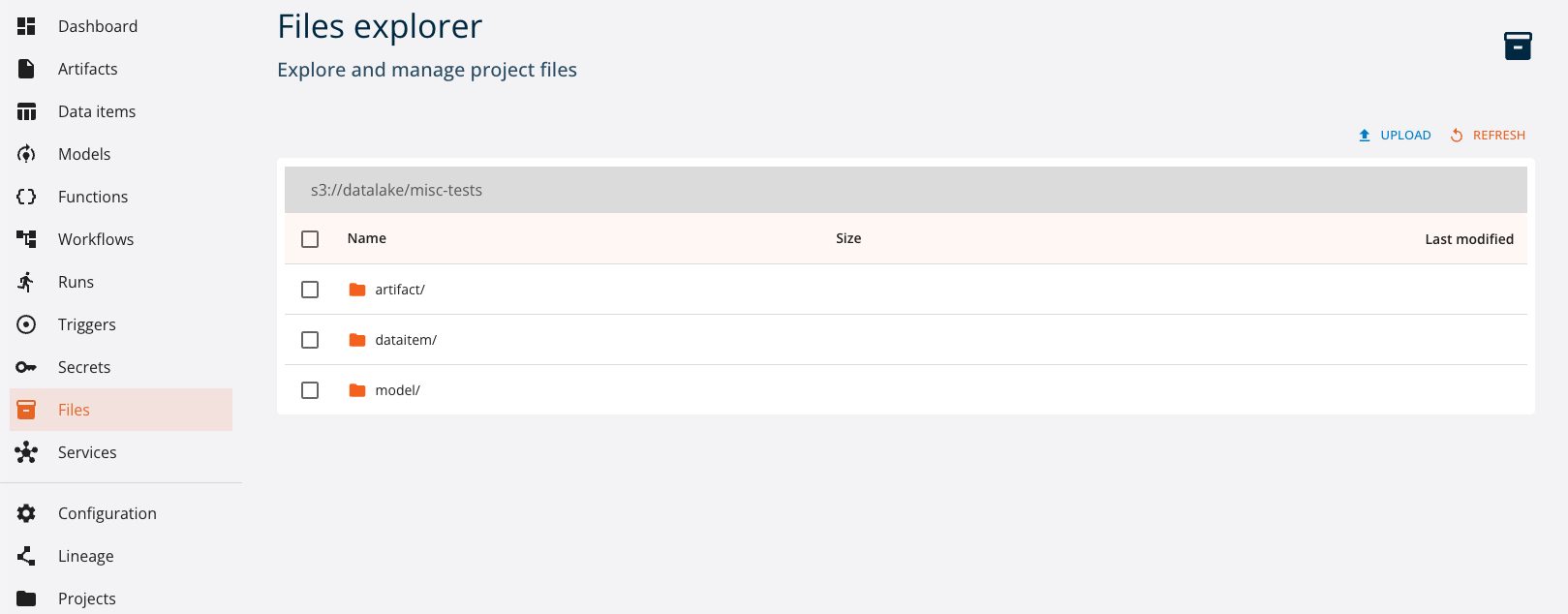The height and width of the screenshot is (614, 1568).
Task: Open the Models section icon
Action: [x=26, y=154]
